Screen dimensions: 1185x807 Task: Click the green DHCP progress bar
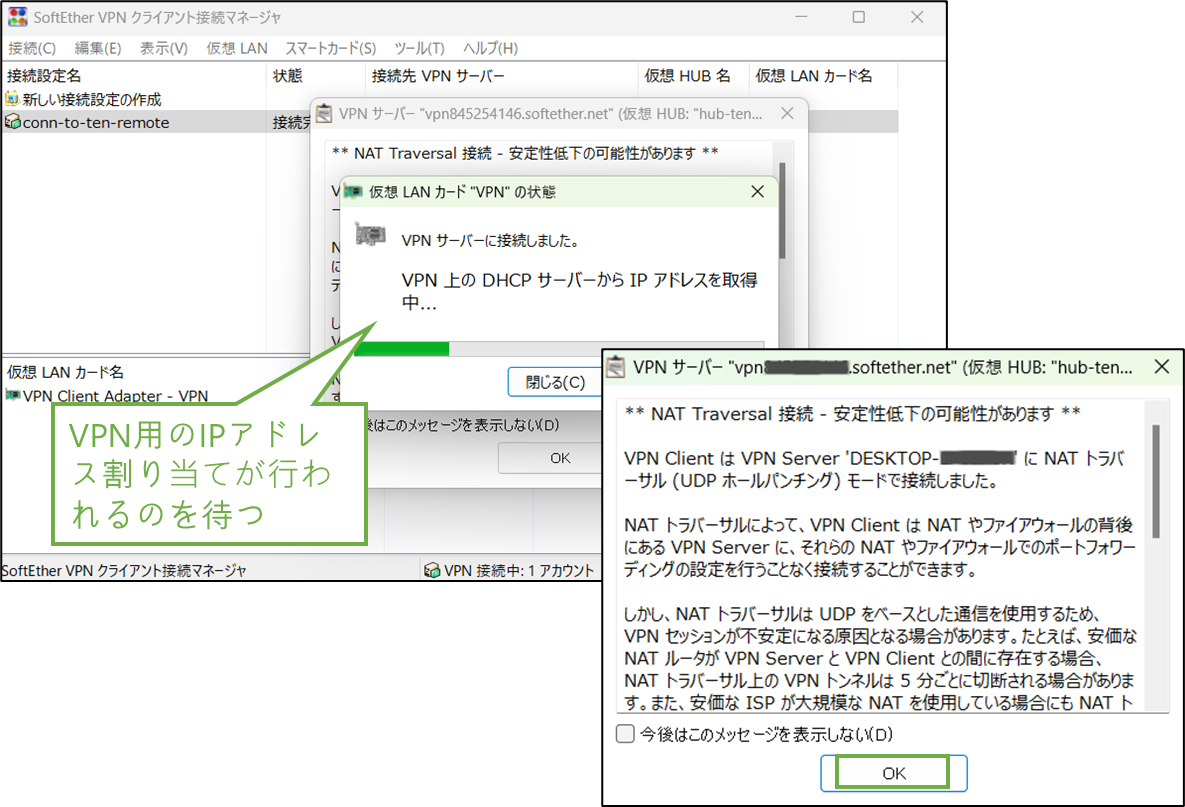coord(401,348)
